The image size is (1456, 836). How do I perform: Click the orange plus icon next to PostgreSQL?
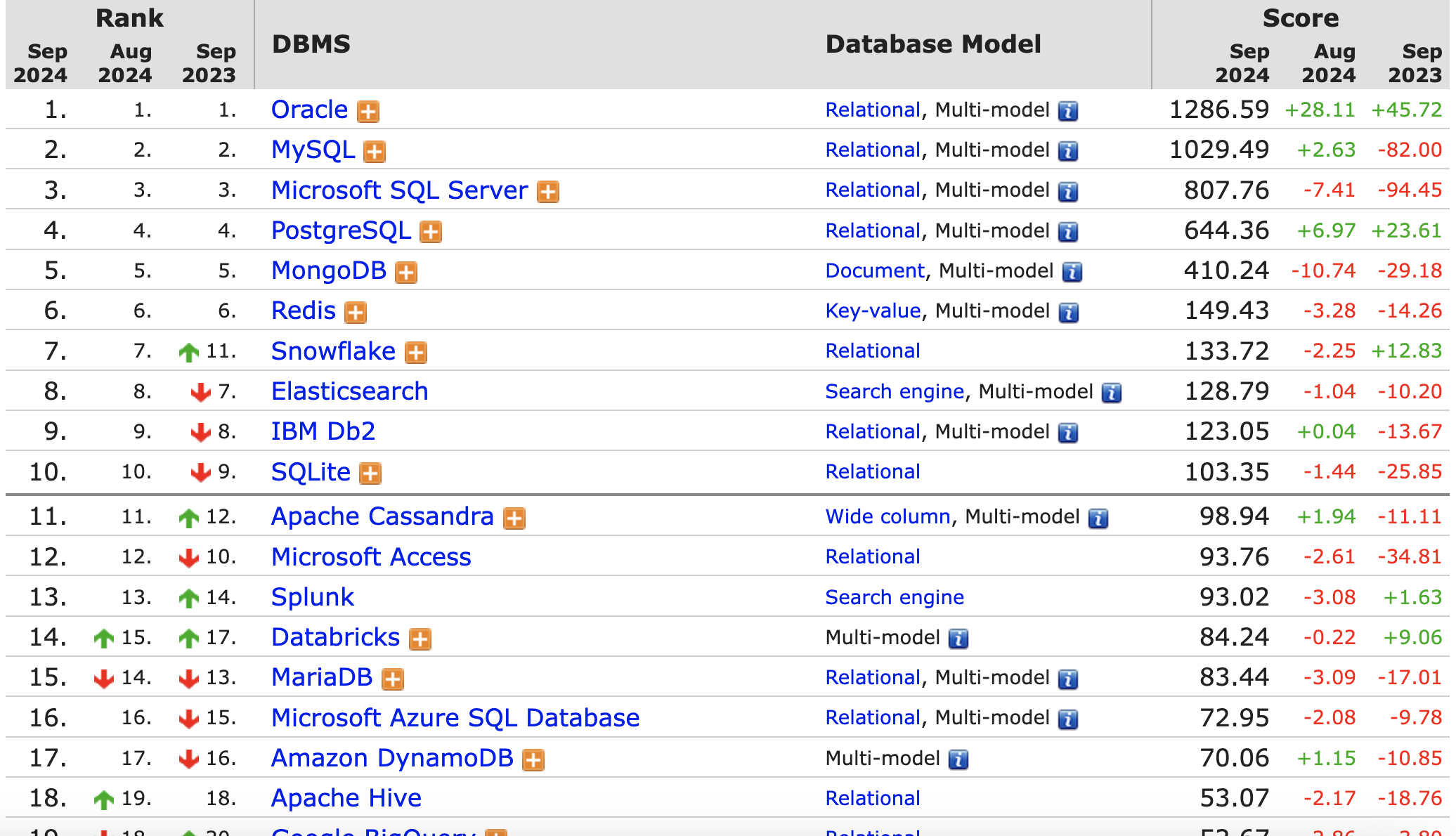tap(431, 231)
